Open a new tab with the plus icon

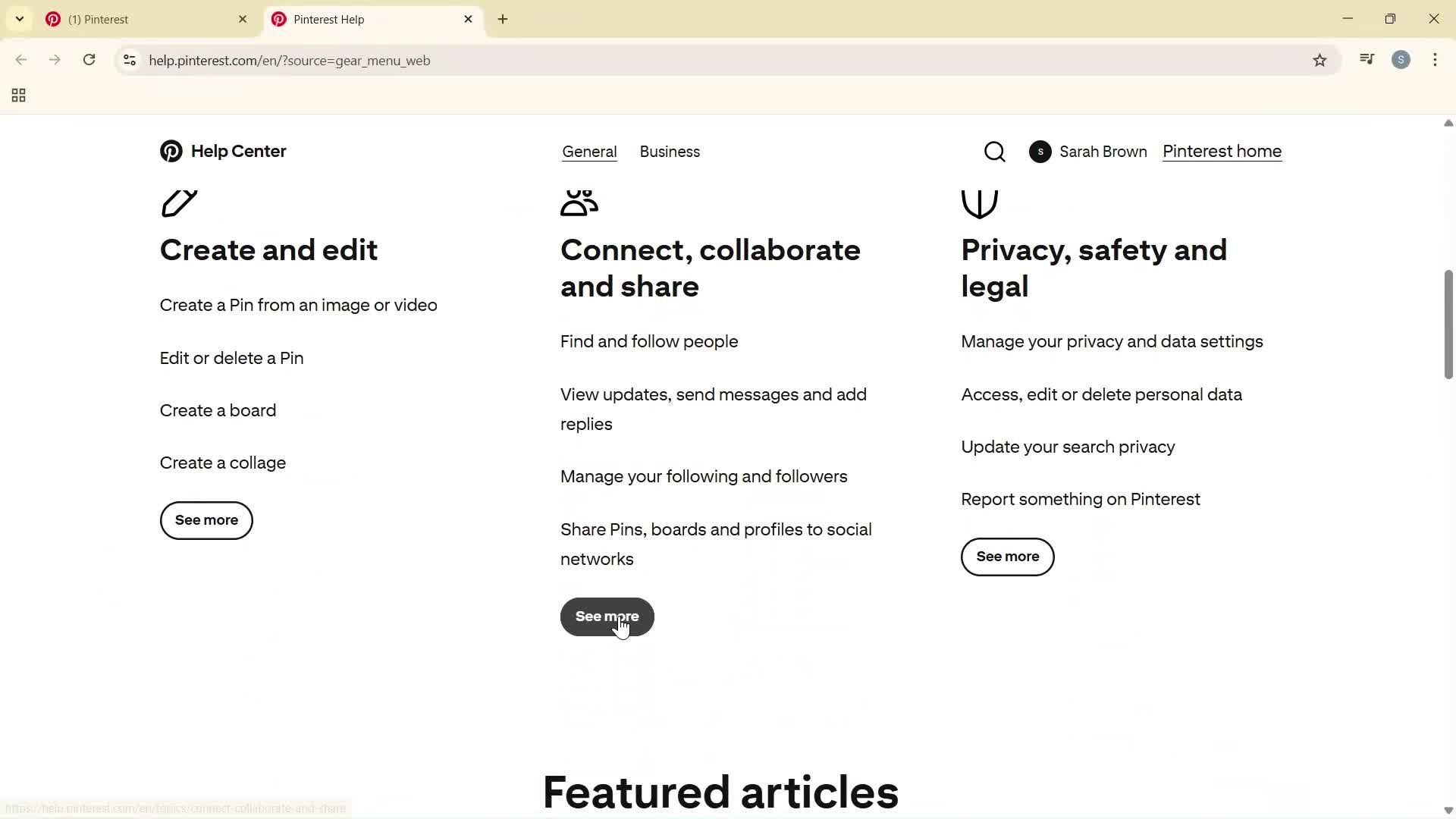502,19
